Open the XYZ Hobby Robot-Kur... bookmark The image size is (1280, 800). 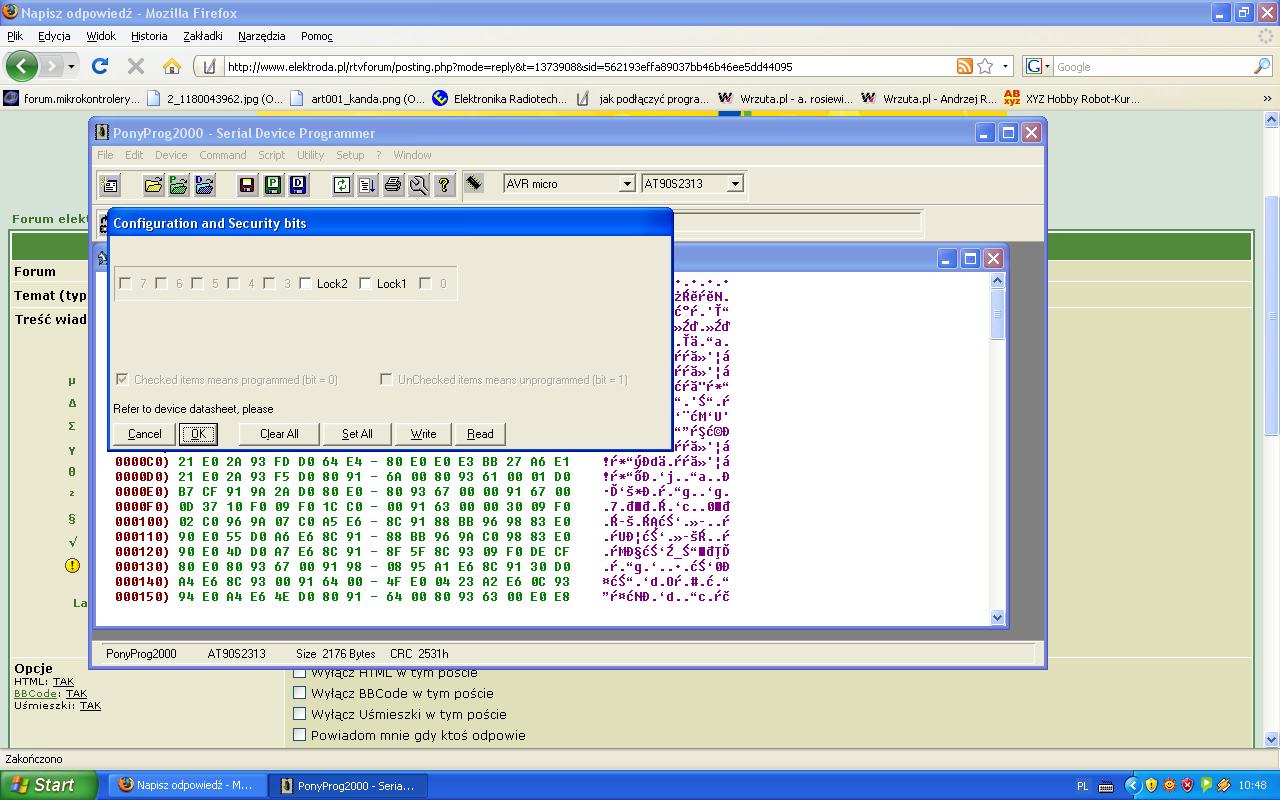1071,98
